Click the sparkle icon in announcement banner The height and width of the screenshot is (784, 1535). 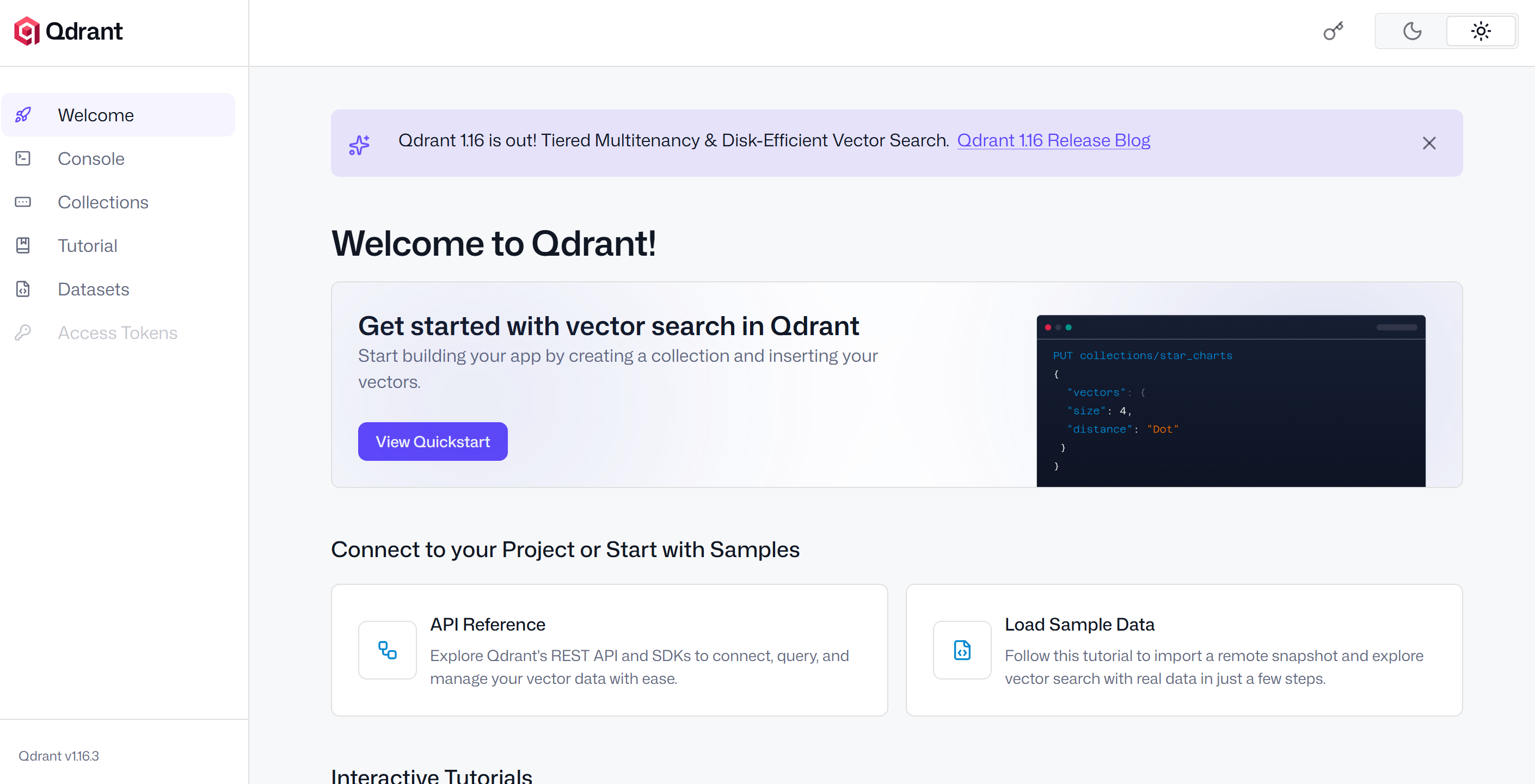[x=359, y=144]
